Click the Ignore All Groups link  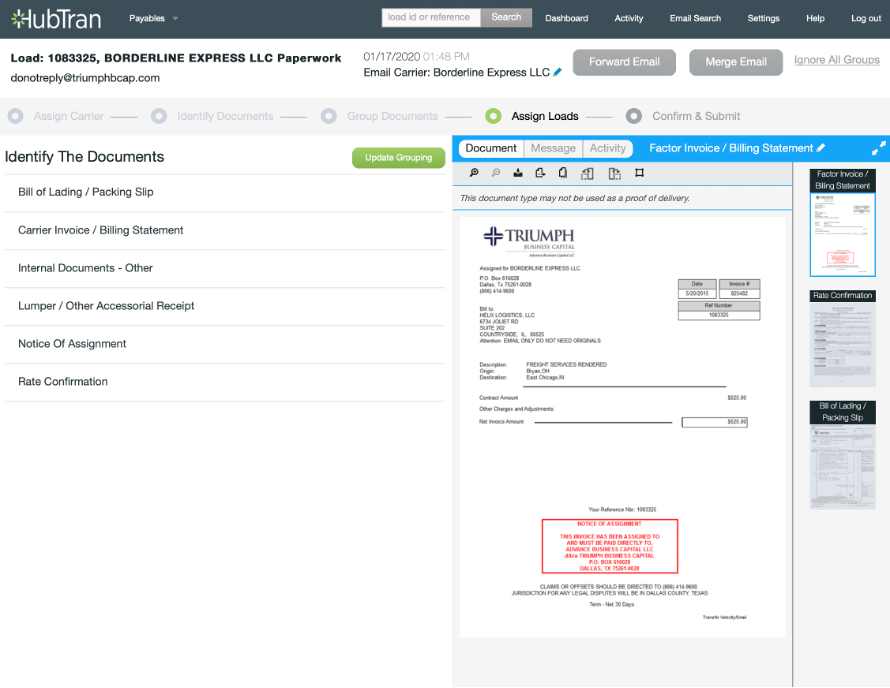(836, 60)
